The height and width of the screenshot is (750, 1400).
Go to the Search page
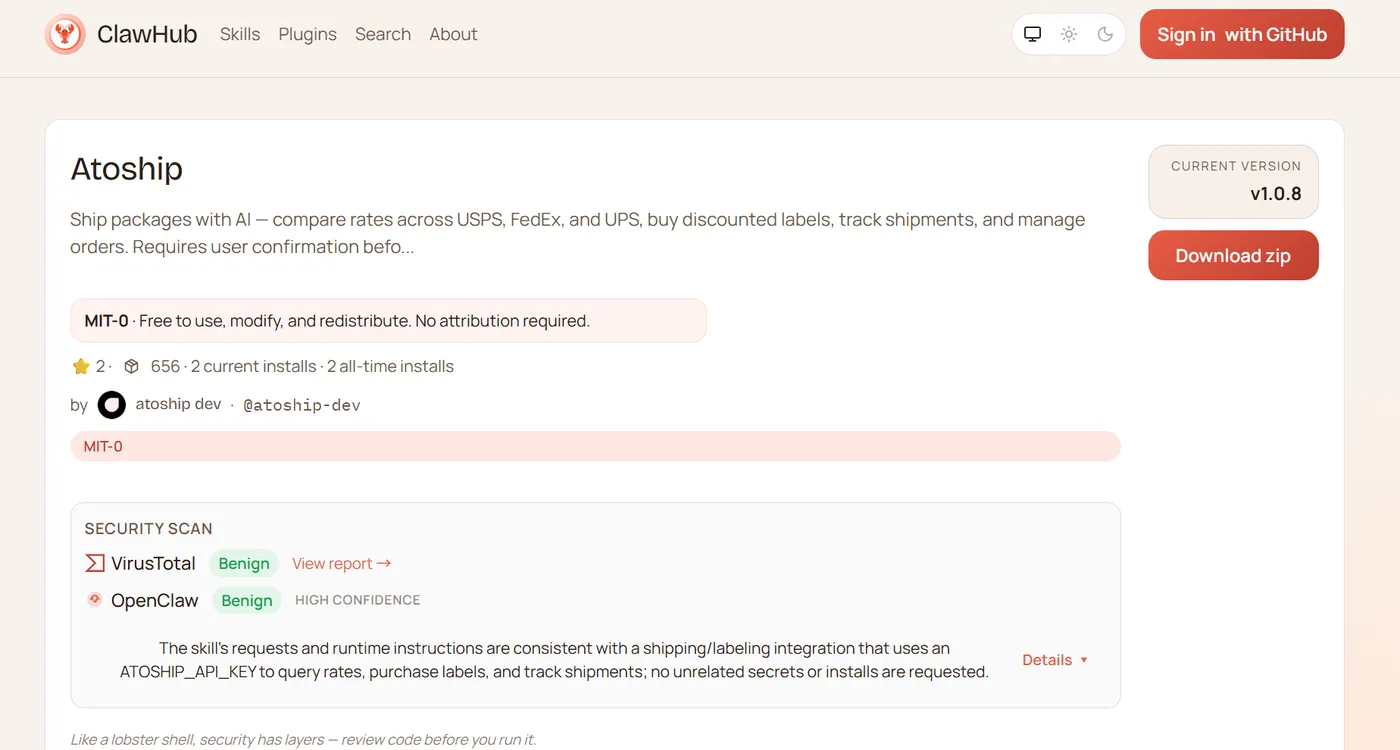pos(383,34)
